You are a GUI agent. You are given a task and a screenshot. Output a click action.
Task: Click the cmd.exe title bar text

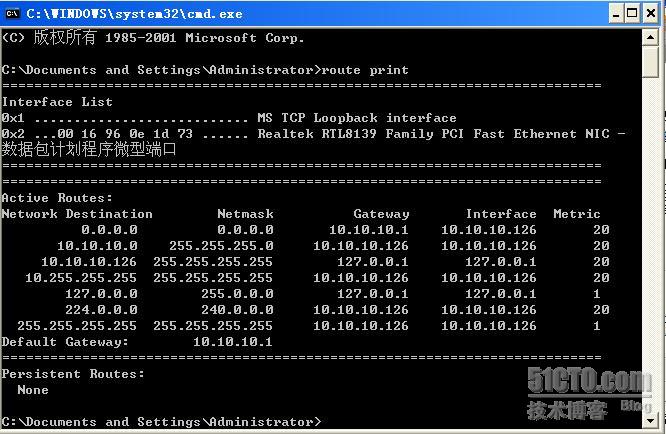[134, 14]
